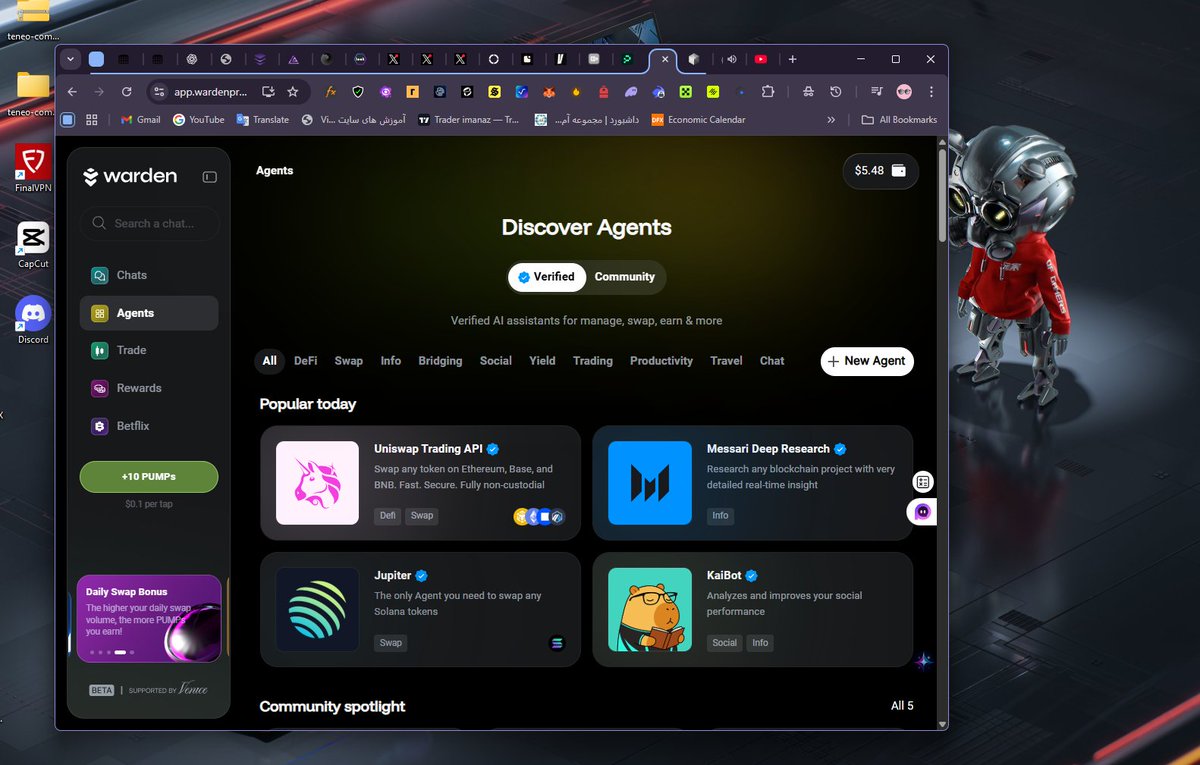Click the Solana chain icon on Jupiter card
1200x765 pixels.
pos(558,643)
